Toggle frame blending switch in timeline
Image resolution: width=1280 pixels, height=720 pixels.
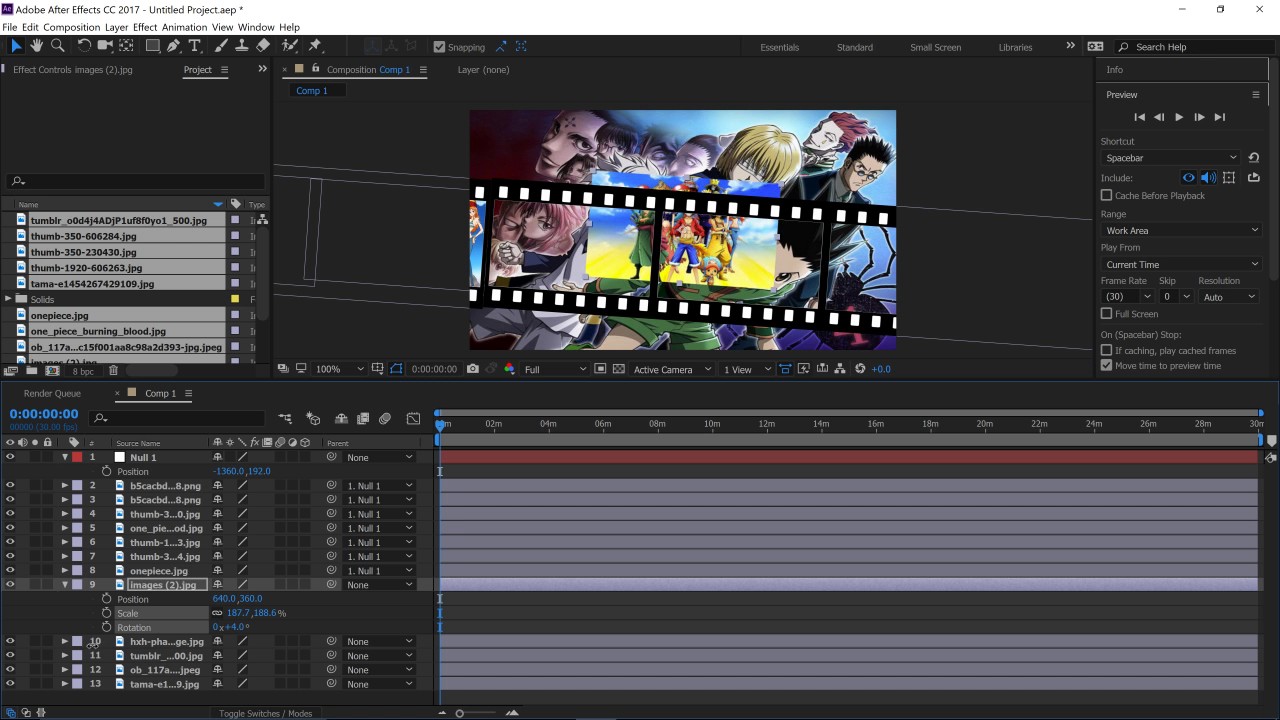pyautogui.click(x=363, y=419)
